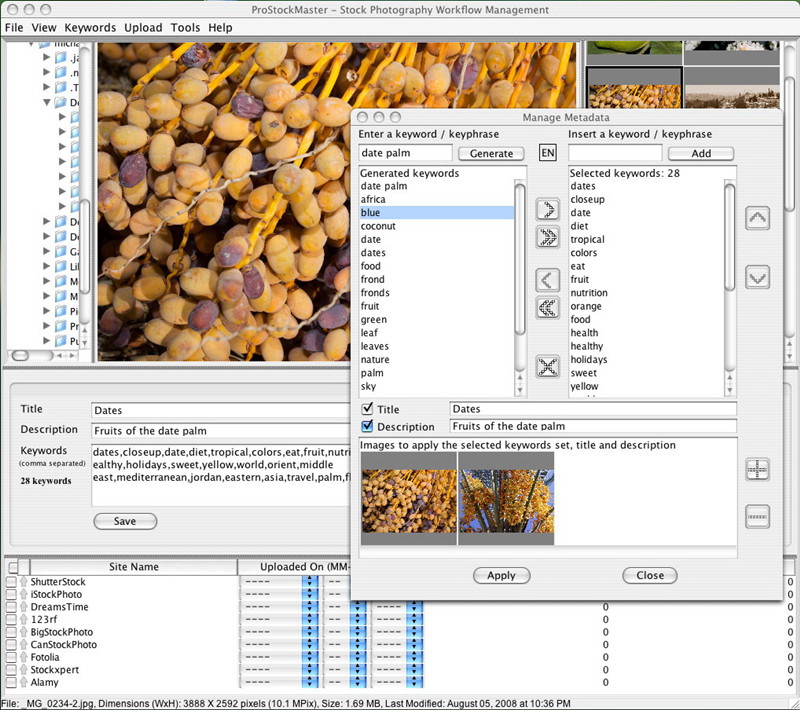Click the X clear keywords button
This screenshot has height=710, width=800.
[x=547, y=367]
